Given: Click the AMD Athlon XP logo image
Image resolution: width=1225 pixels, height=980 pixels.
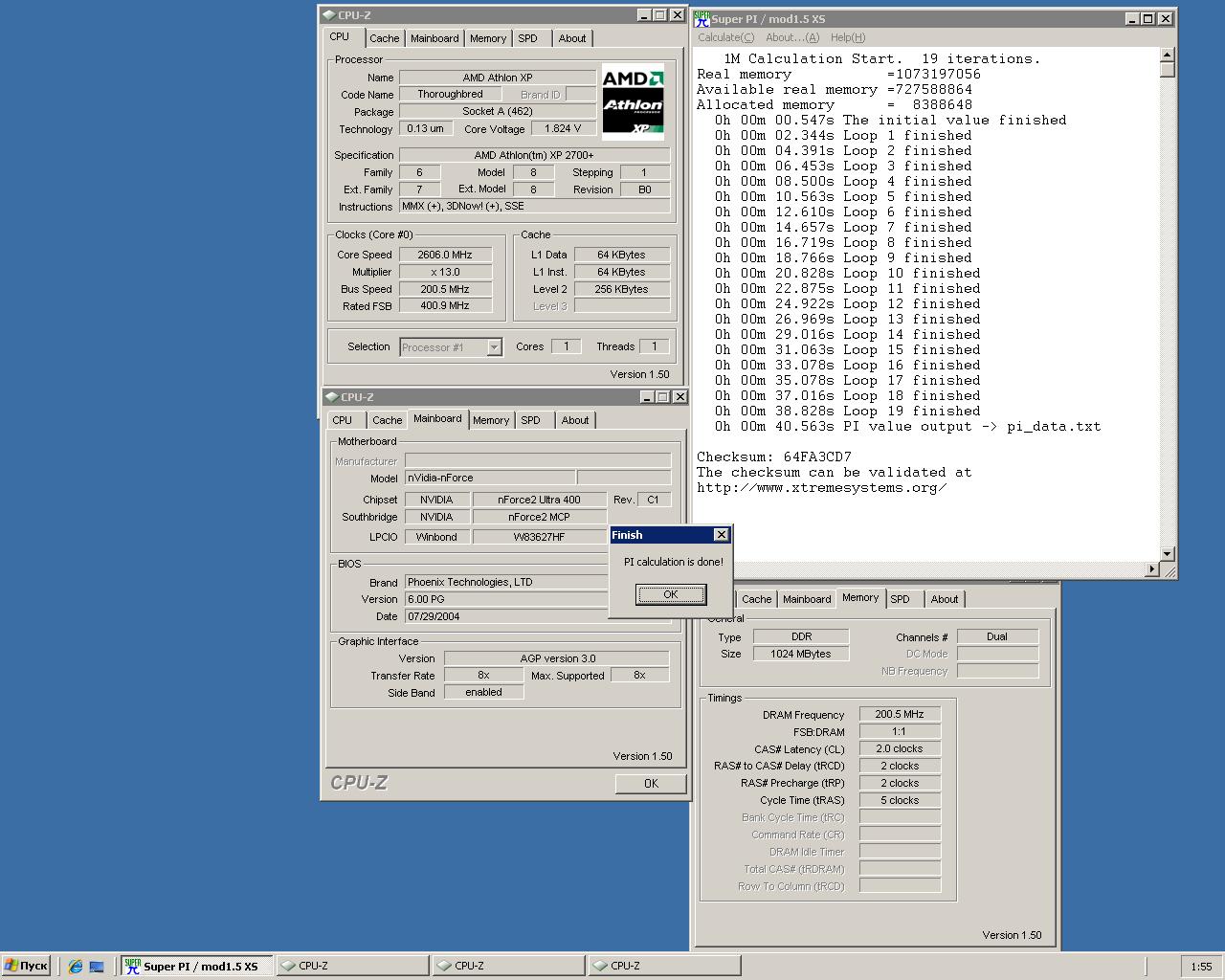Looking at the screenshot, I should point(633,101).
